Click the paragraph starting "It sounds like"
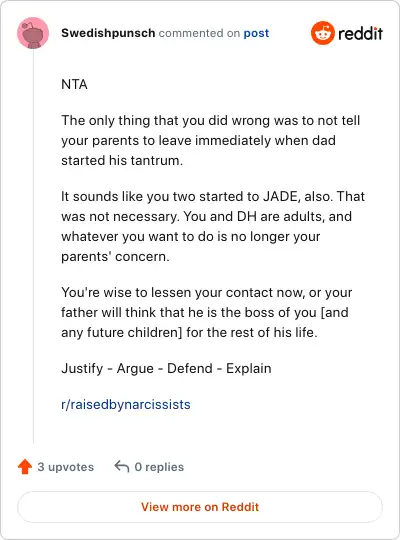This screenshot has width=400, height=540. click(x=213, y=226)
